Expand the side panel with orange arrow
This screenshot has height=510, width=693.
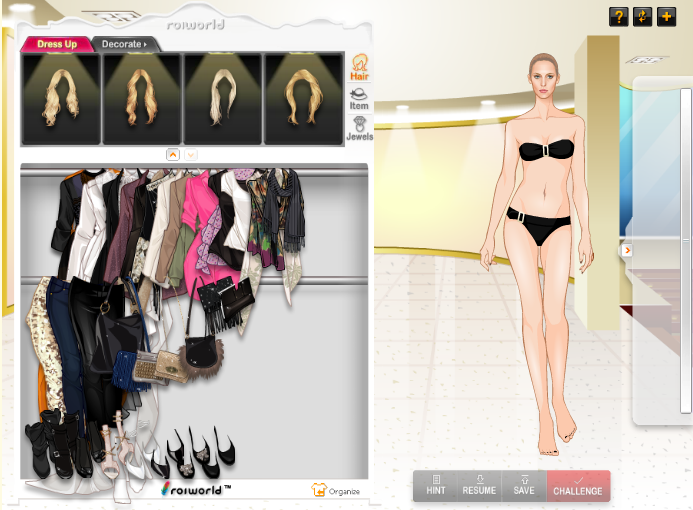point(627,250)
